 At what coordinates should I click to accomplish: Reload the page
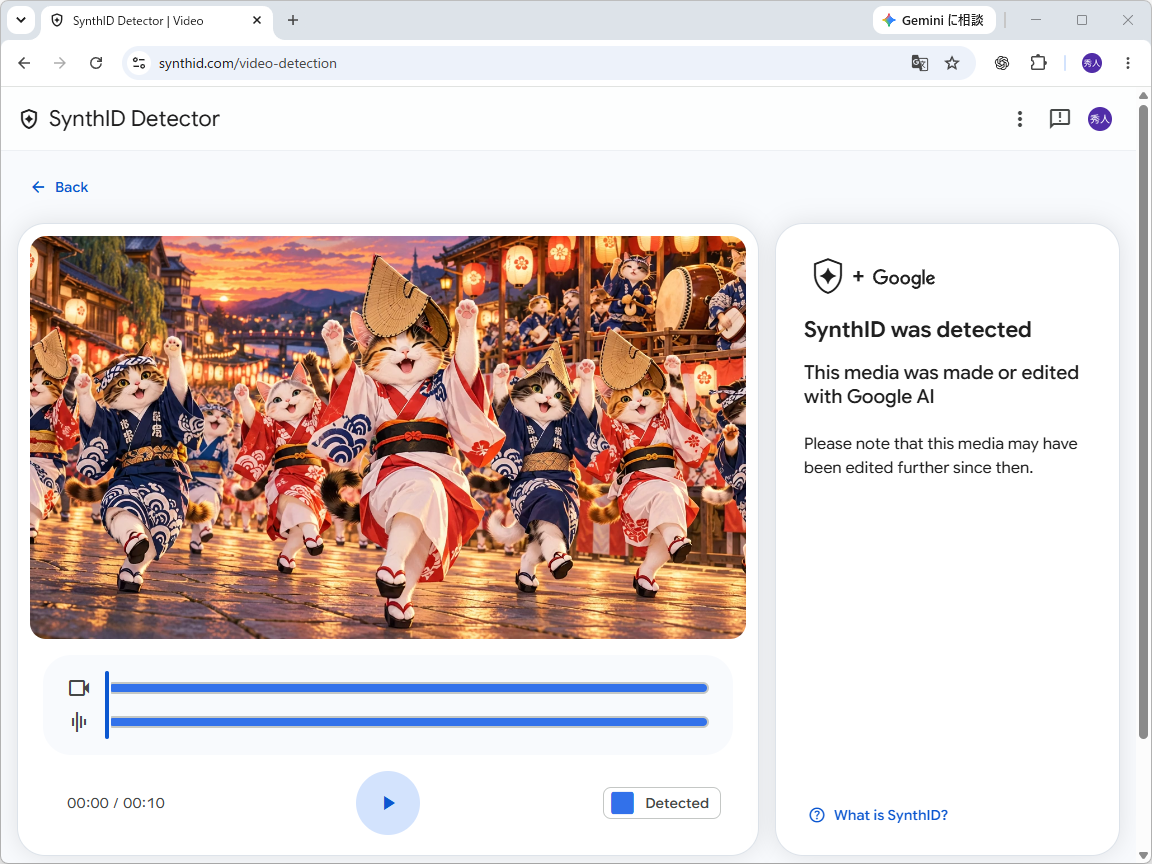pyautogui.click(x=96, y=63)
